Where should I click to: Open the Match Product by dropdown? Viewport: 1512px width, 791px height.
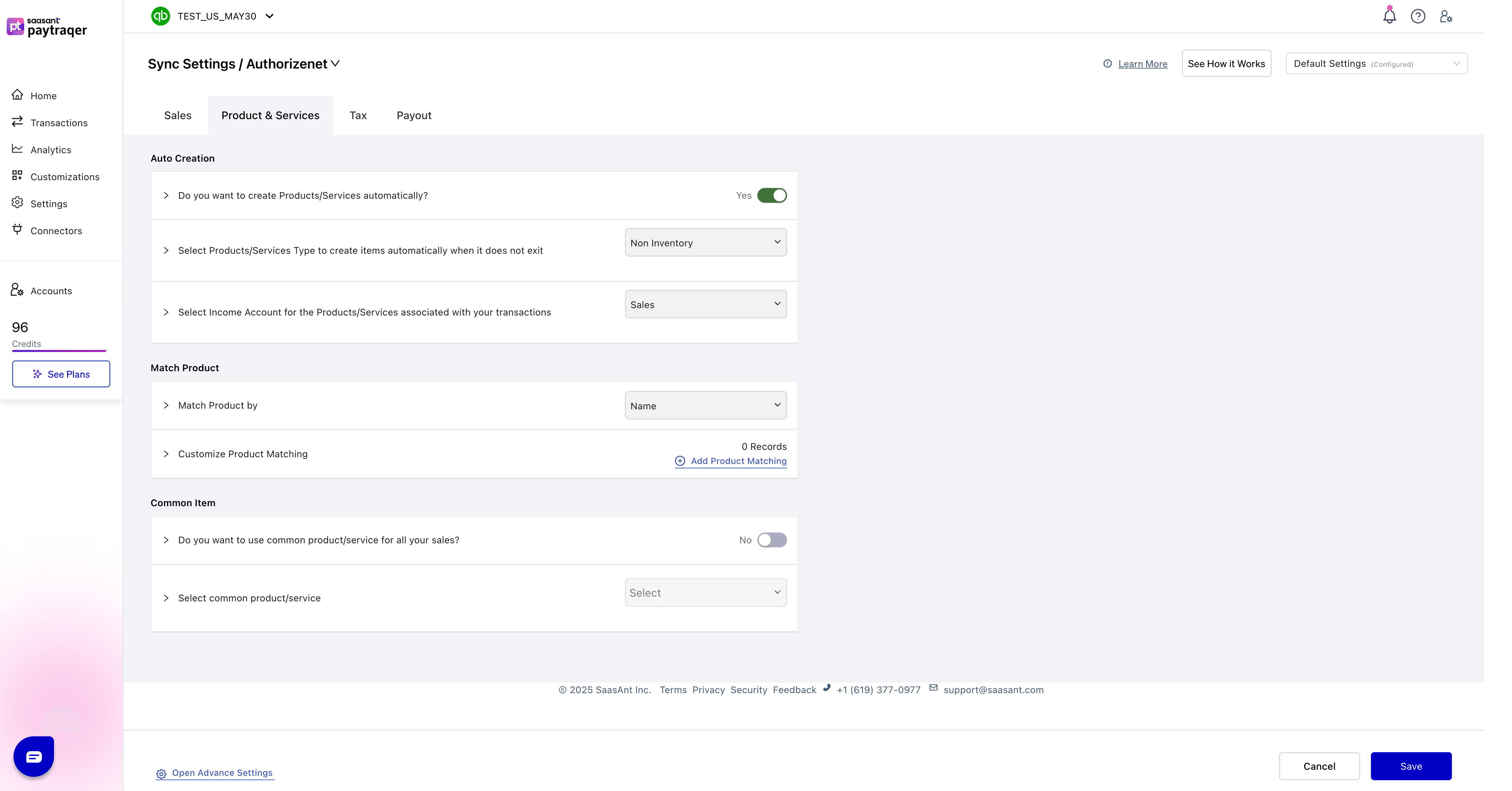pyautogui.click(x=705, y=406)
